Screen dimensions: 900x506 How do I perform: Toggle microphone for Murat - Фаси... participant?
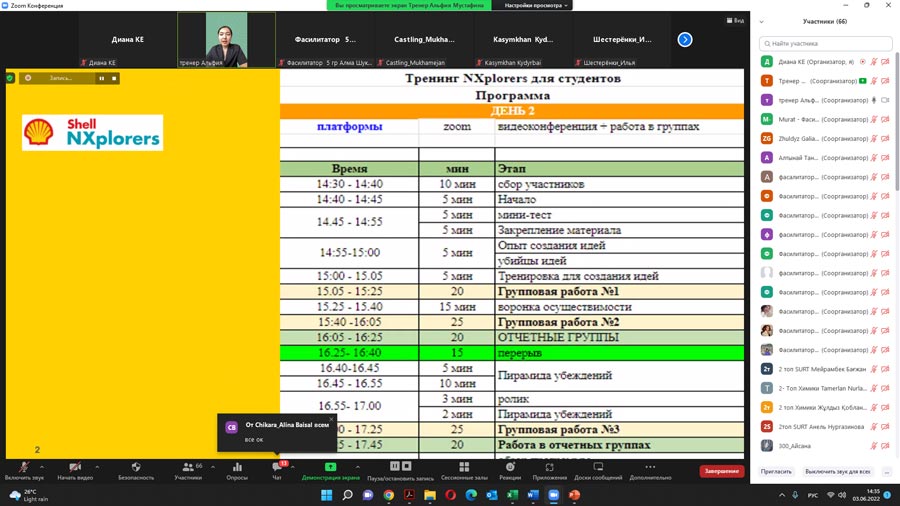874,119
